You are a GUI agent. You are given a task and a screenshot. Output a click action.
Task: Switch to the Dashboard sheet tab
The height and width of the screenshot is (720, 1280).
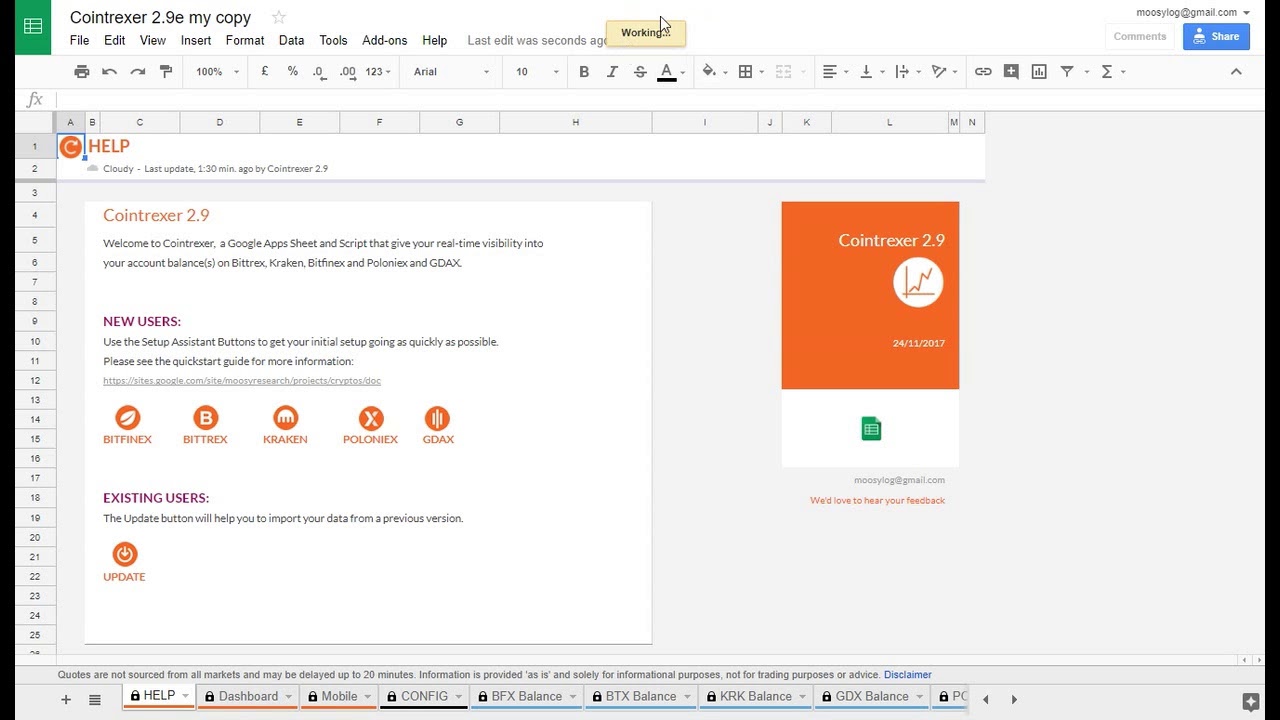pos(247,697)
